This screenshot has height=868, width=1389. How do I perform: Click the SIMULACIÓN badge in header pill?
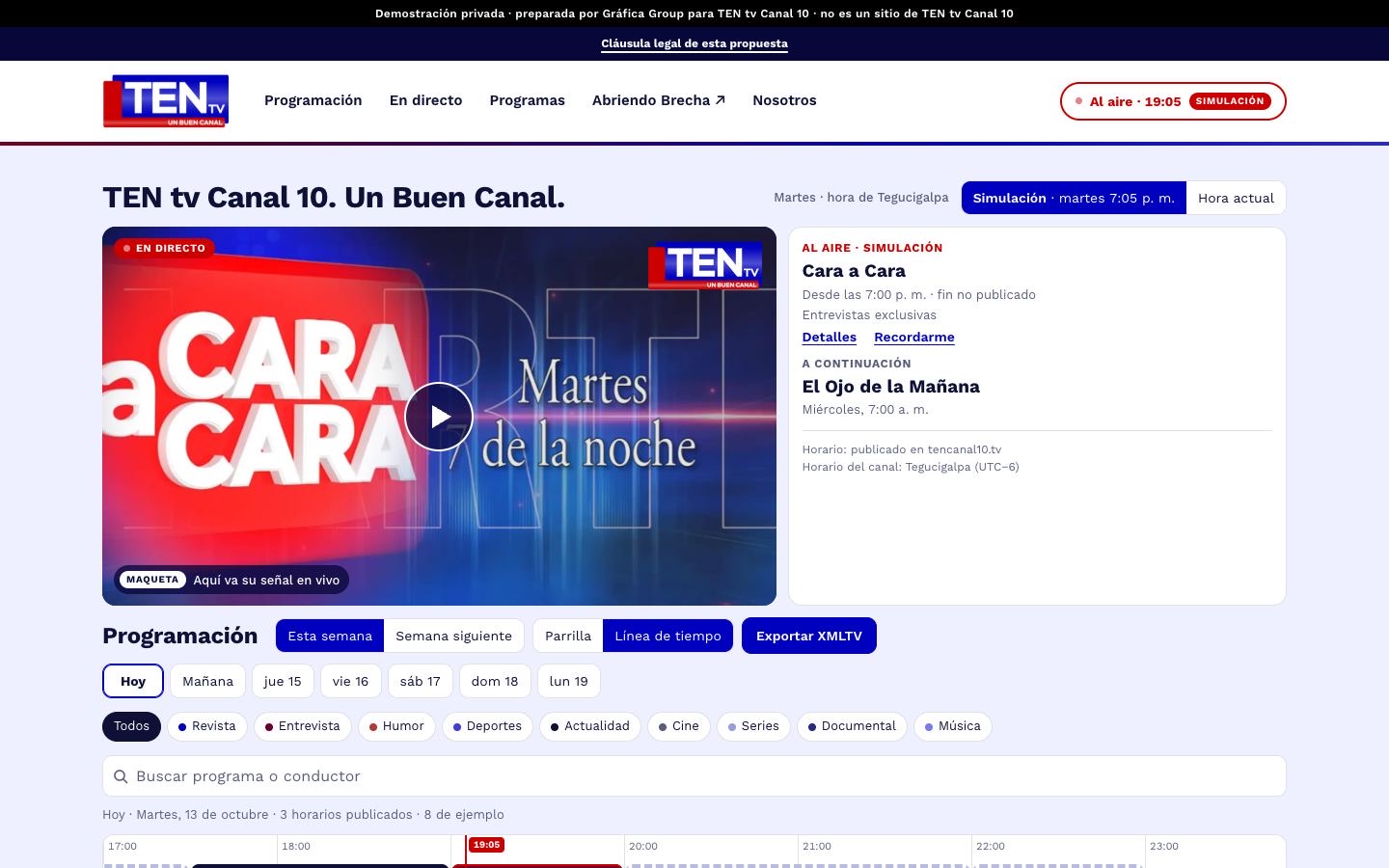(1230, 101)
